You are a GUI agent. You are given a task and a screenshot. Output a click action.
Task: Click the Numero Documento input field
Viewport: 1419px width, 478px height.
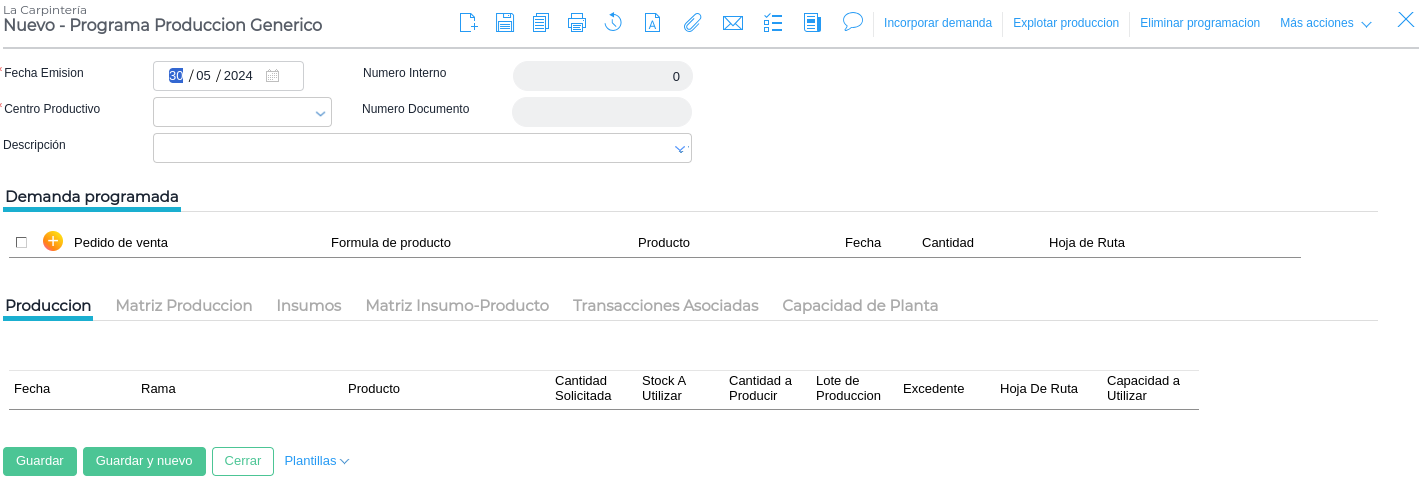(602, 112)
